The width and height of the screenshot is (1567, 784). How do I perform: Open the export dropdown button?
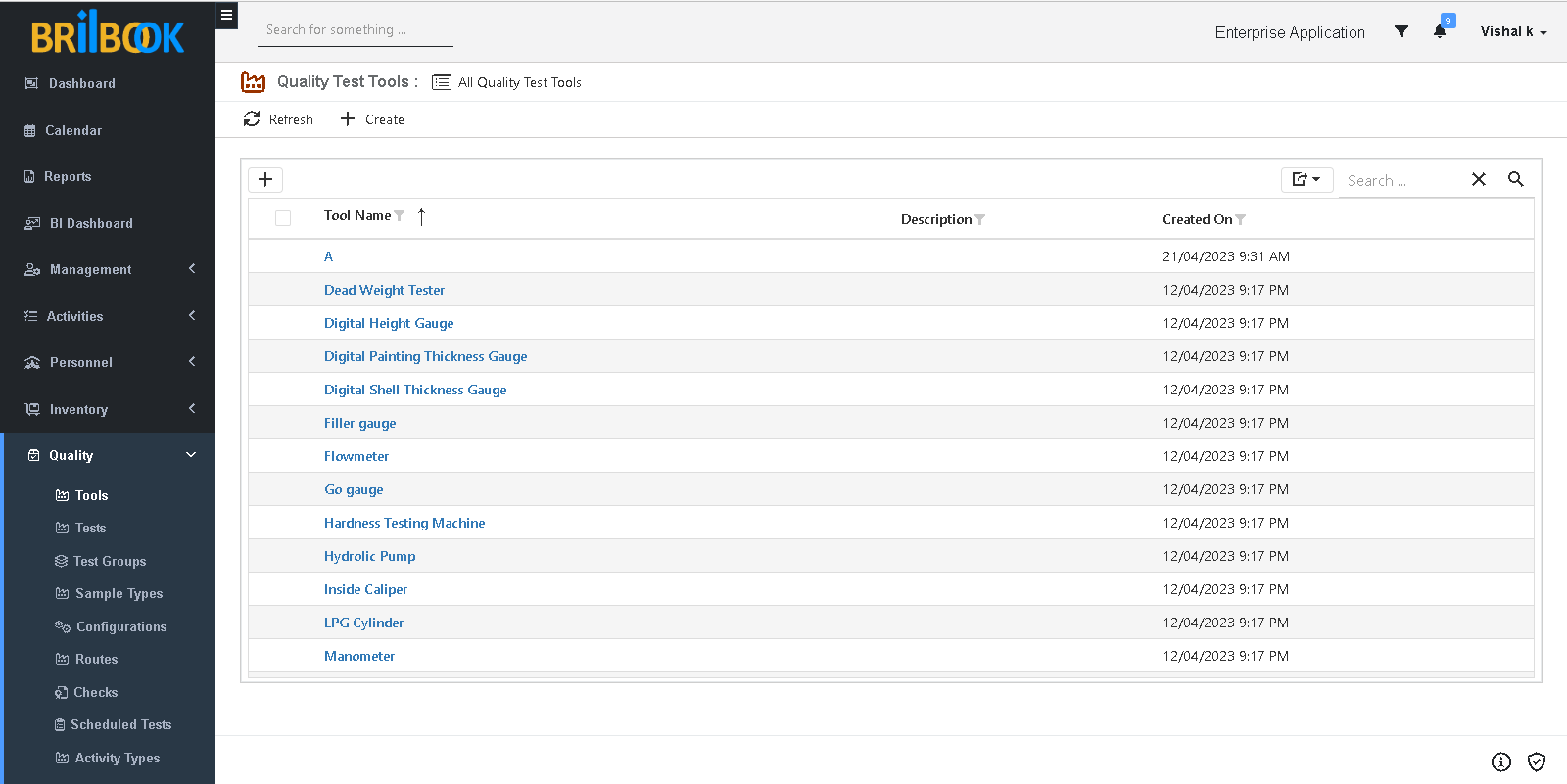[1306, 179]
